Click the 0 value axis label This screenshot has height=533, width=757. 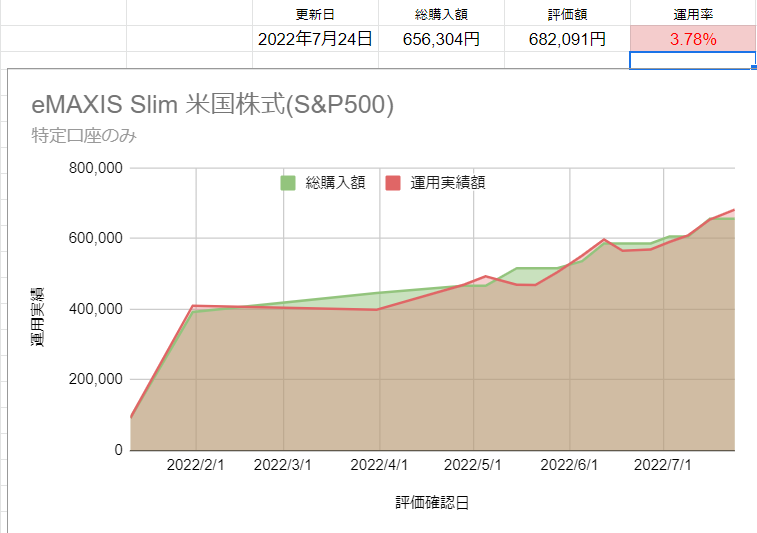119,450
